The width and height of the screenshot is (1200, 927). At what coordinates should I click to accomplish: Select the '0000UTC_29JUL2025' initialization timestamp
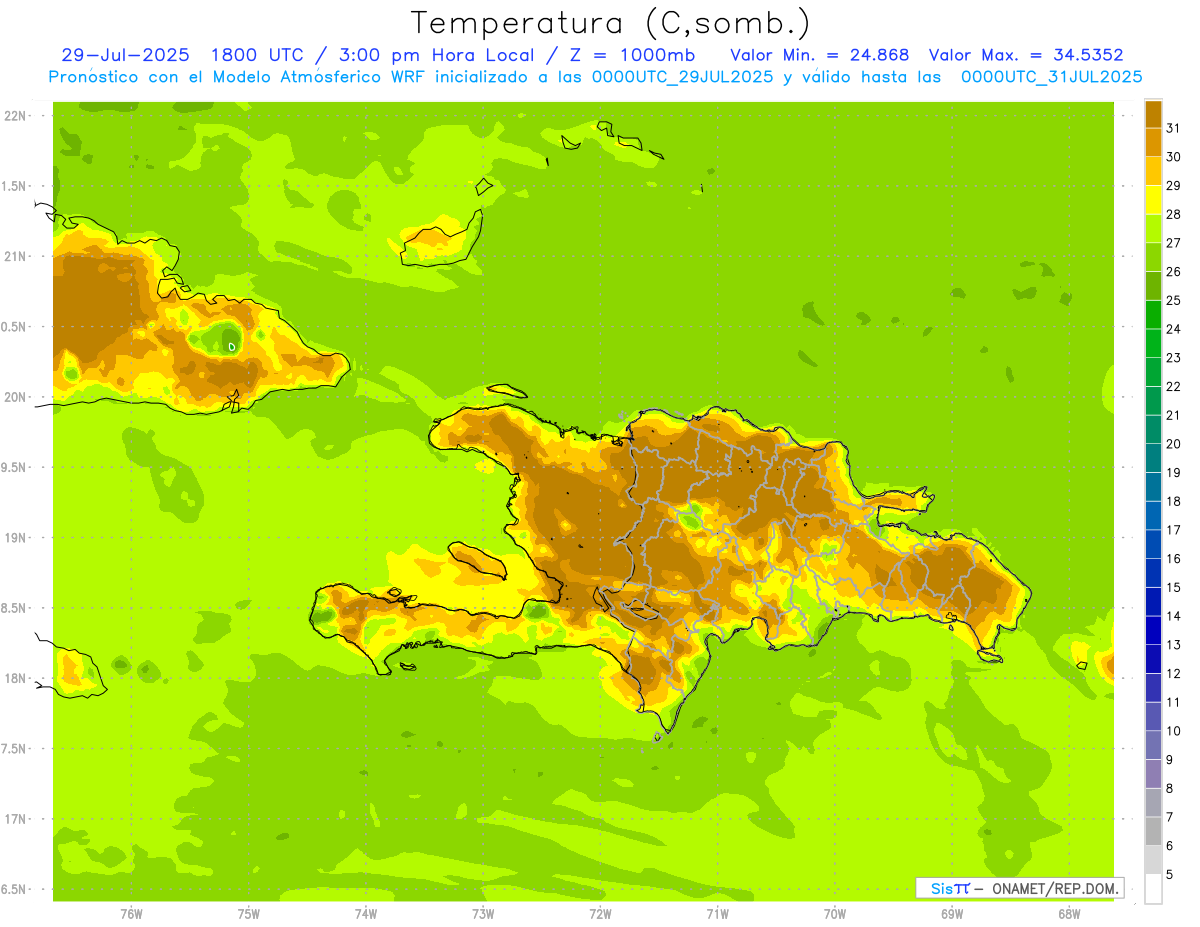pos(683,77)
